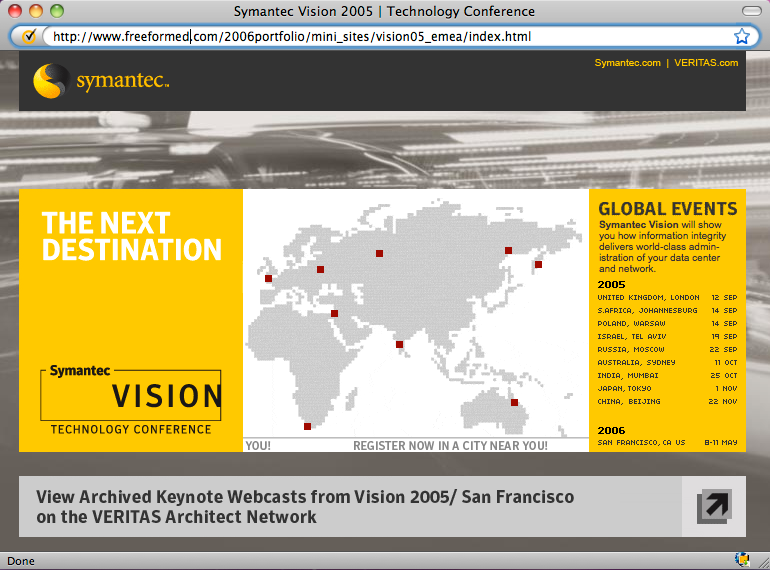Click the Global Events heading

pyautogui.click(x=667, y=209)
